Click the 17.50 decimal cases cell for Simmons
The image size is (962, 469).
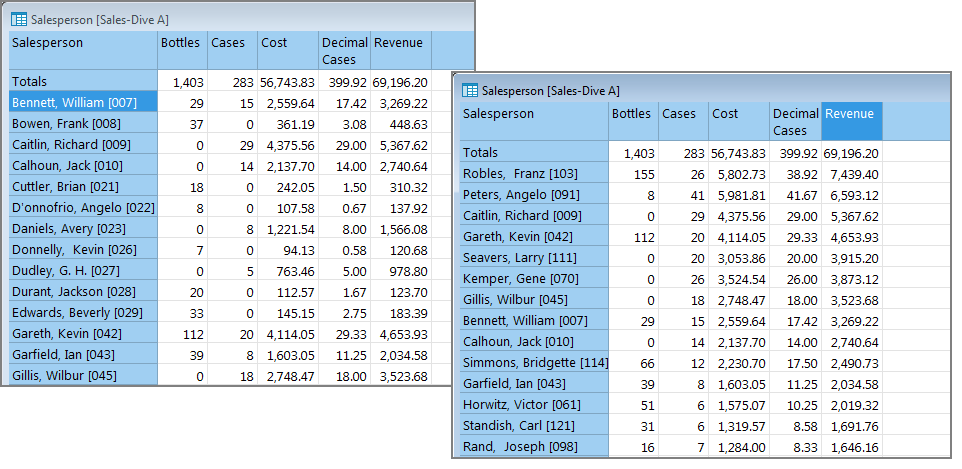795,362
